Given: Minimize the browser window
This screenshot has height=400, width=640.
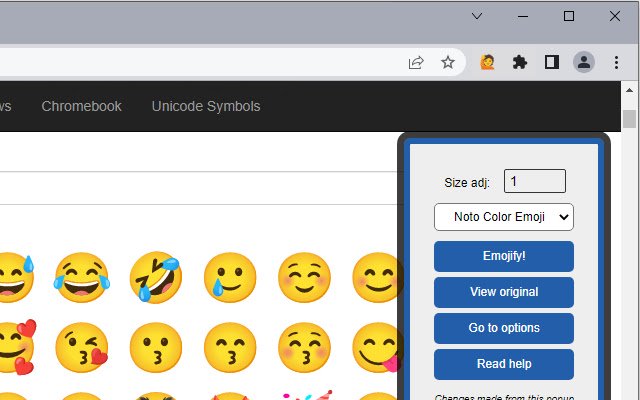Looking at the screenshot, I should pyautogui.click(x=523, y=16).
